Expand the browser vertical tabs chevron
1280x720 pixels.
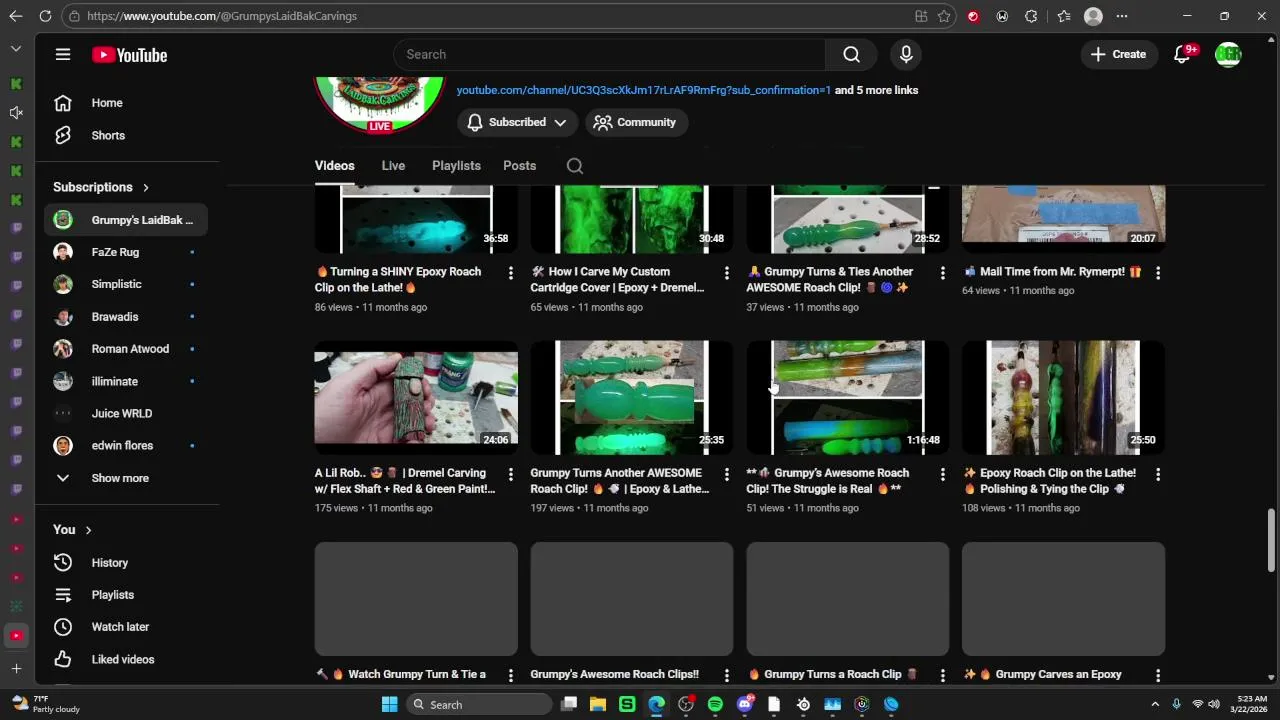click(16, 49)
